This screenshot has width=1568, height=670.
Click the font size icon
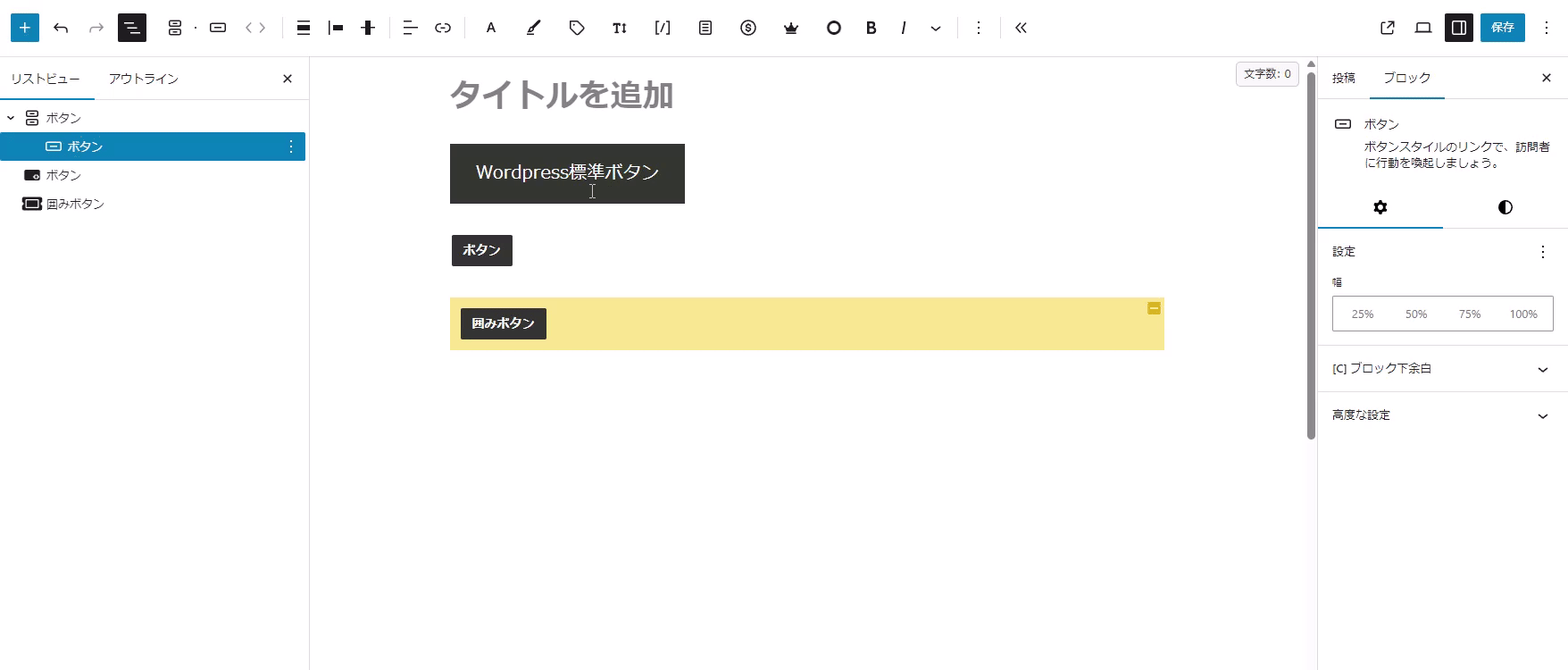click(619, 28)
